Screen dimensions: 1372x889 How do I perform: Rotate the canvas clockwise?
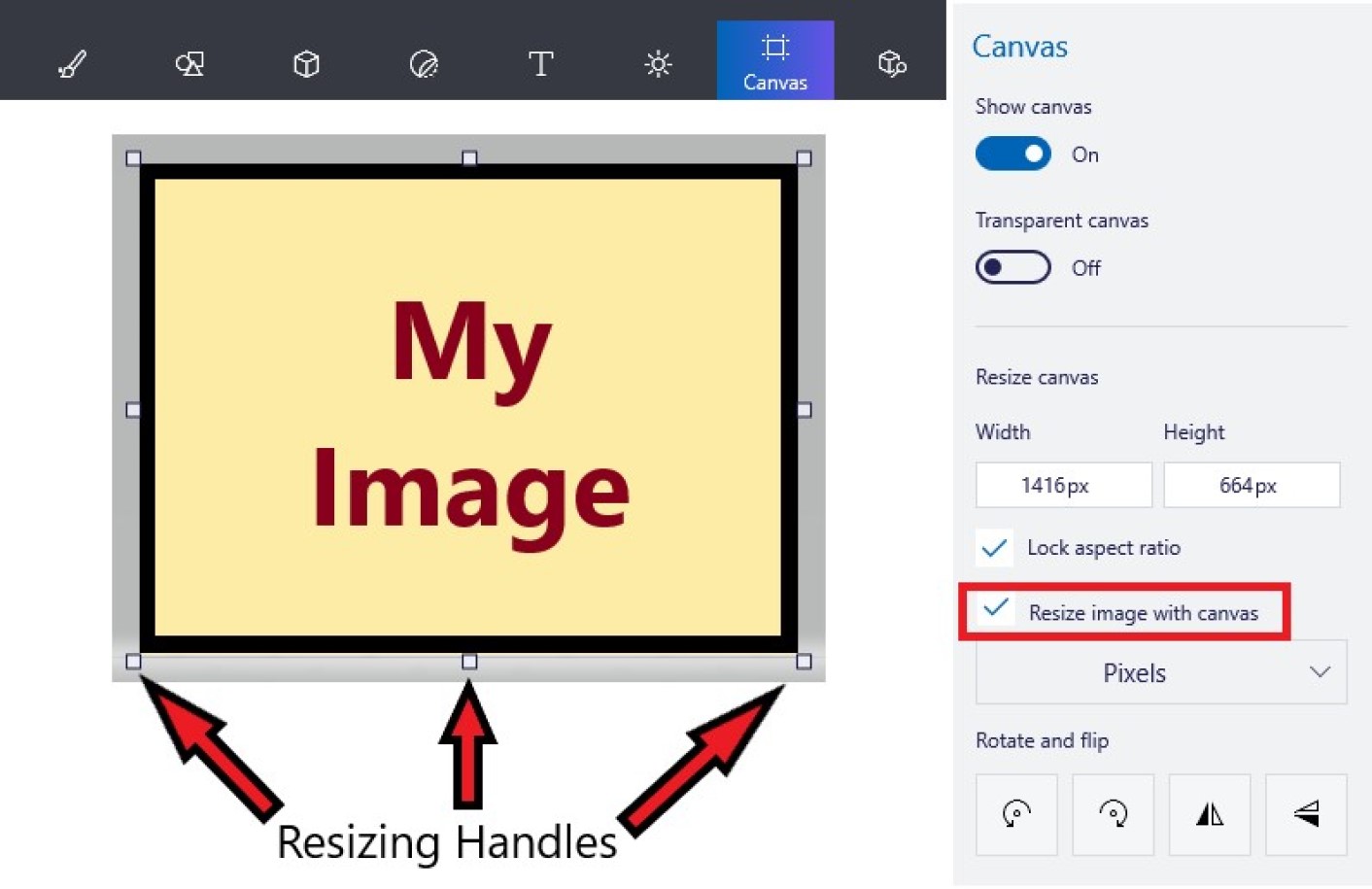[1113, 814]
